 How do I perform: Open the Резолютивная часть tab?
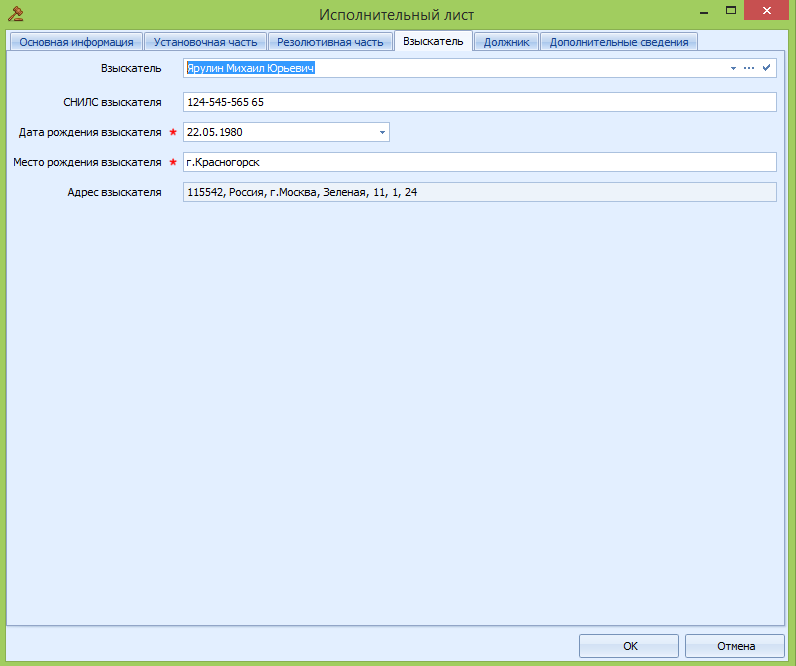(330, 42)
